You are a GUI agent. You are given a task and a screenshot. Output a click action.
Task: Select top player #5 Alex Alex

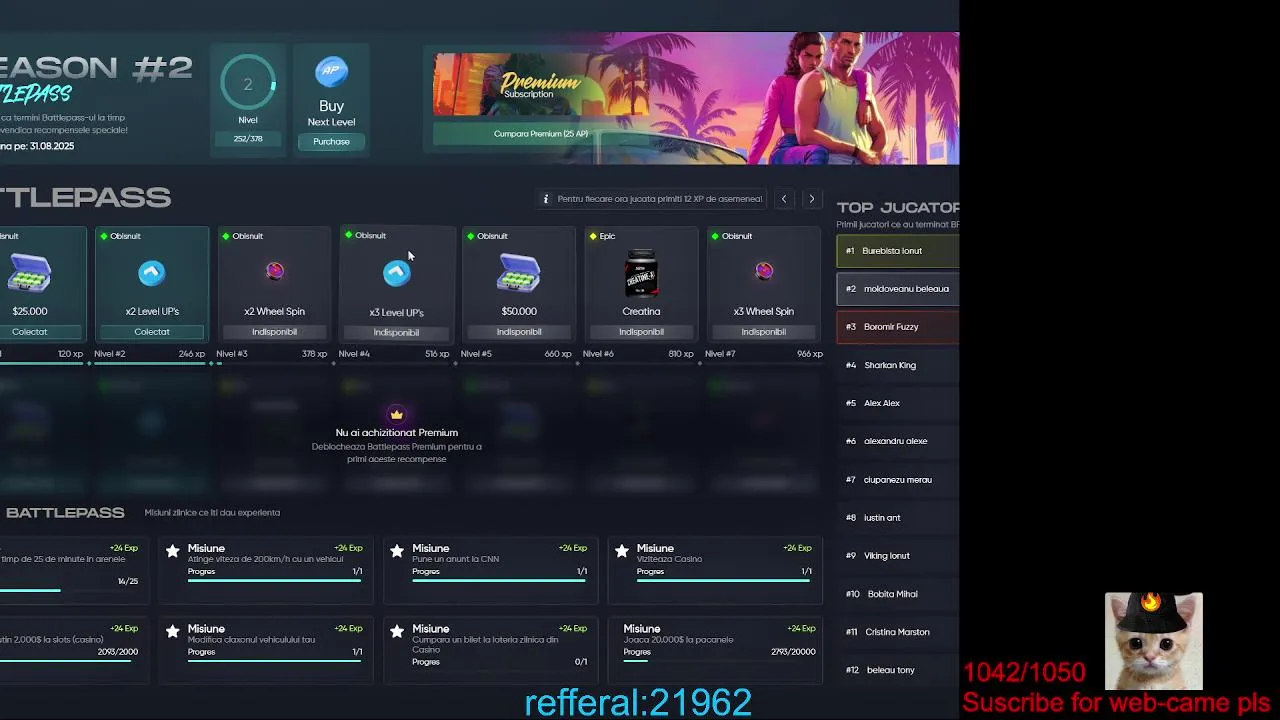(x=898, y=404)
